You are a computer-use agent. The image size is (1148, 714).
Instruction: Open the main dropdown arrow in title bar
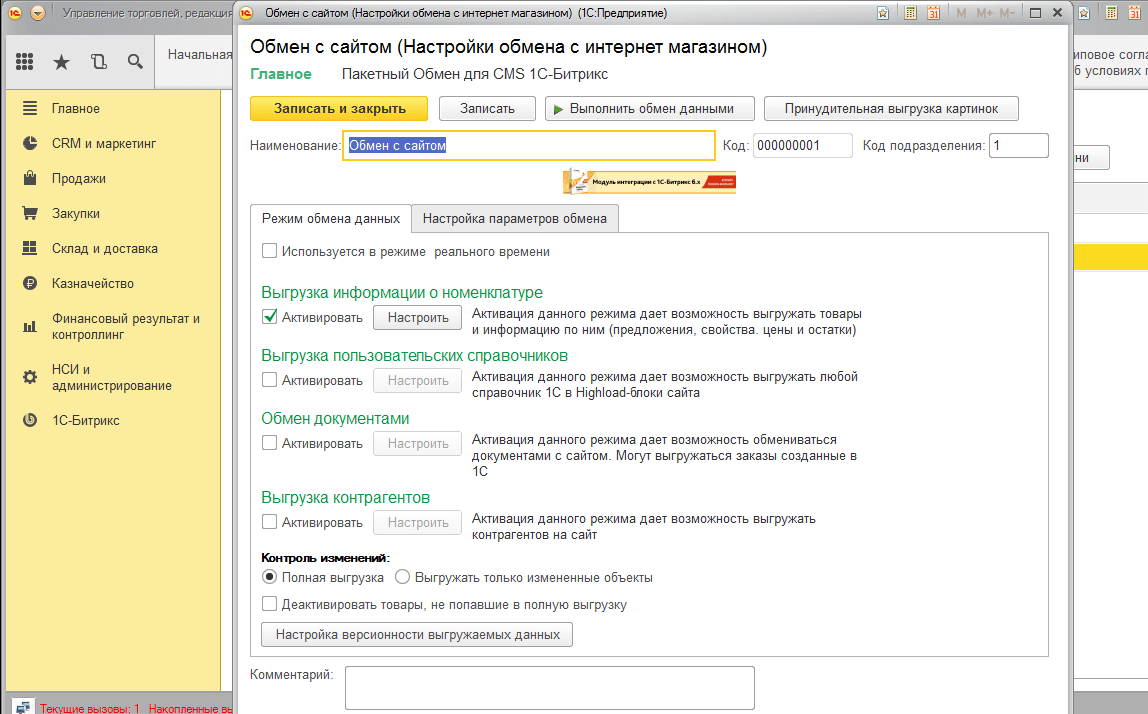point(38,13)
